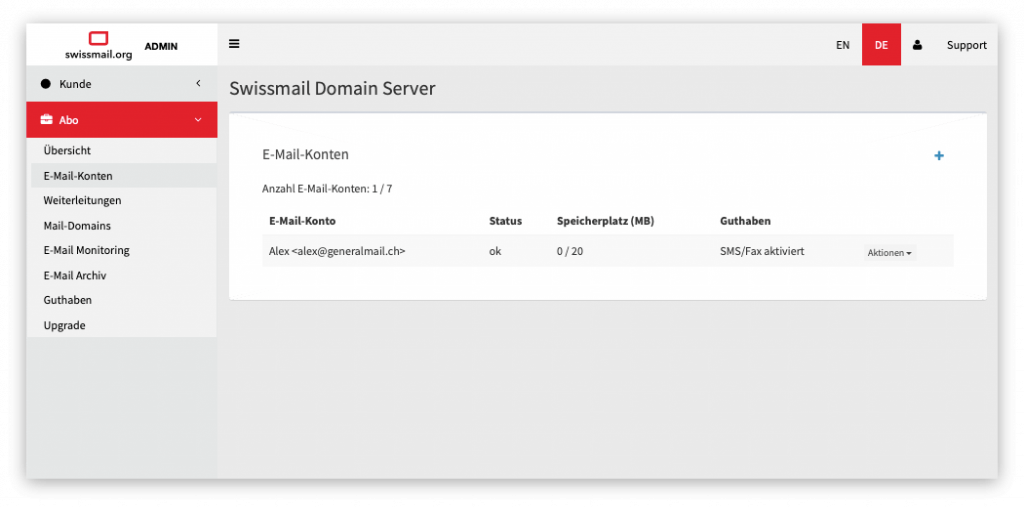Click the Speicherplatz (MB) column header
The width and height of the screenshot is (1024, 508).
click(605, 221)
